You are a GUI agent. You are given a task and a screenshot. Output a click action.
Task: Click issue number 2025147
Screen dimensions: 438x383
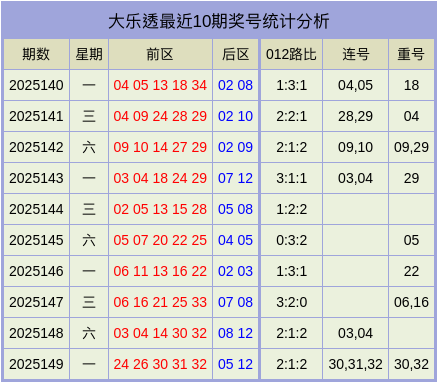pyautogui.click(x=36, y=302)
